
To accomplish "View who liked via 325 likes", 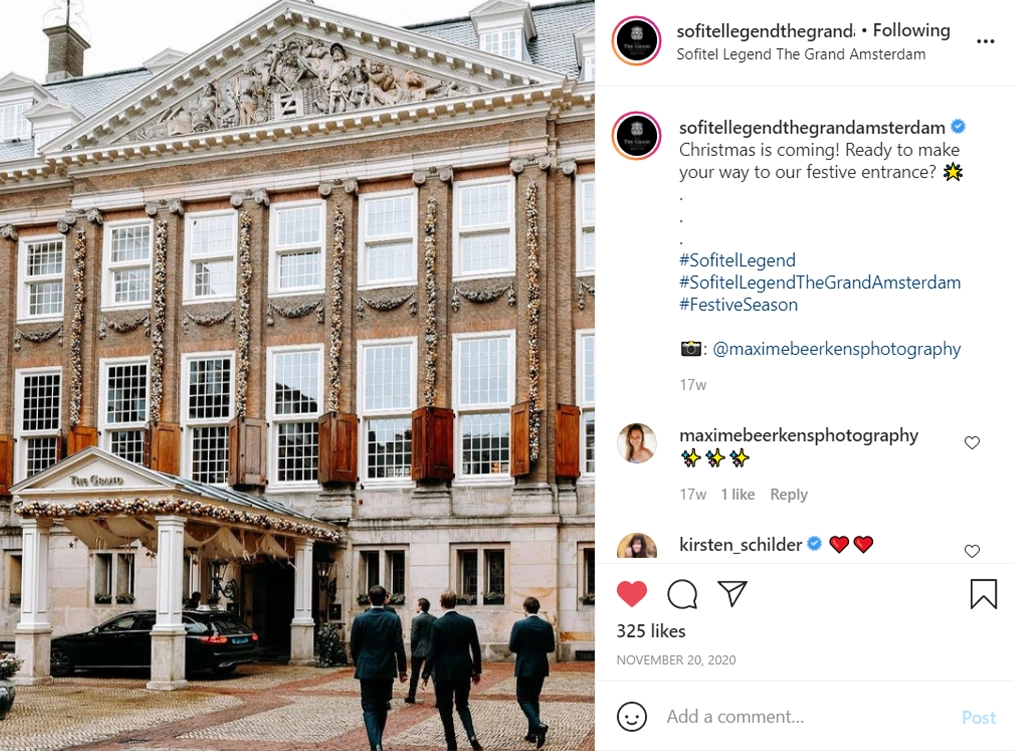I will coord(651,631).
